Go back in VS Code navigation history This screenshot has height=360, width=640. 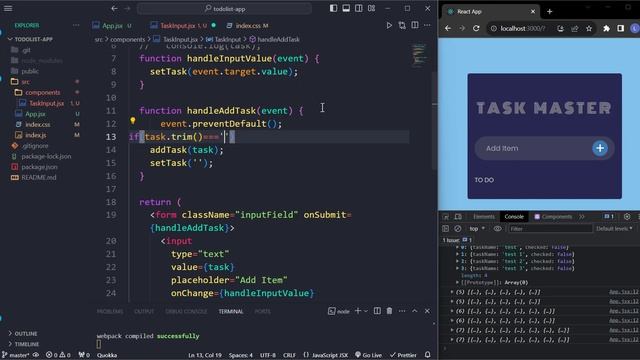pos(114,9)
